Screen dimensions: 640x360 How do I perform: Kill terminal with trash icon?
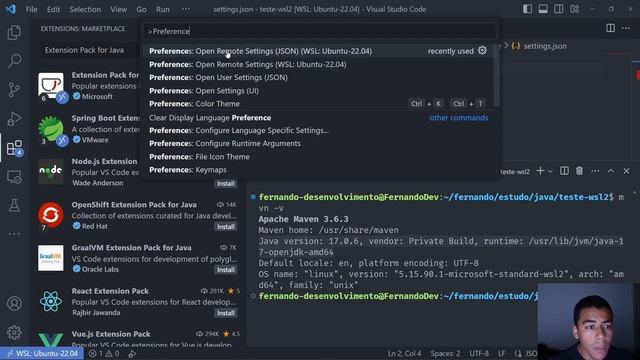580,171
